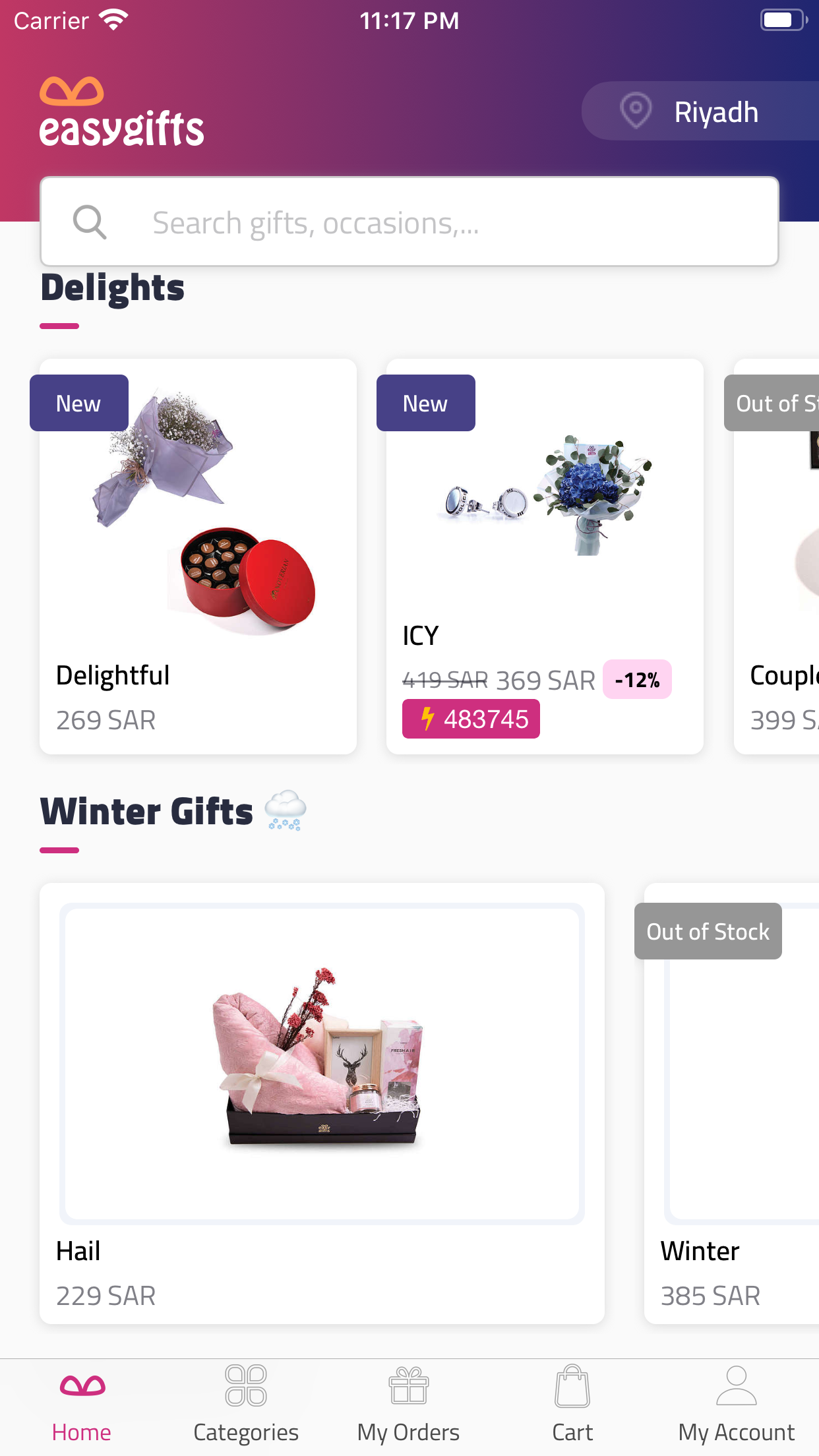Tap the flash code badge 483745

(471, 719)
